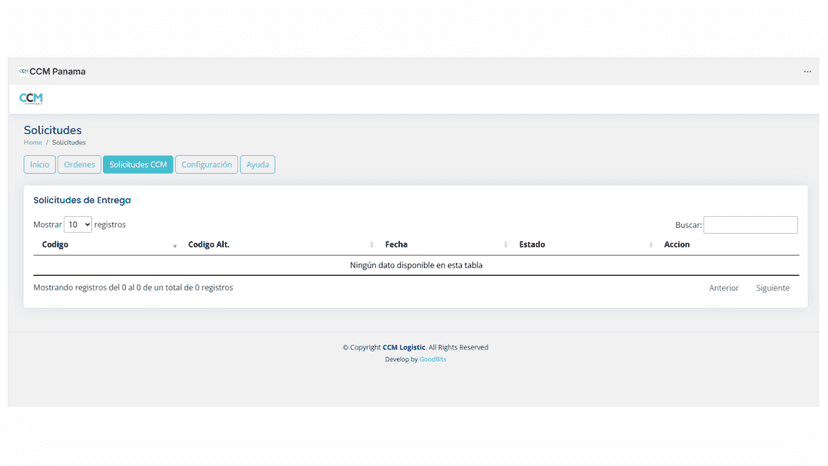Click the CCM Panama title text

pos(58,71)
